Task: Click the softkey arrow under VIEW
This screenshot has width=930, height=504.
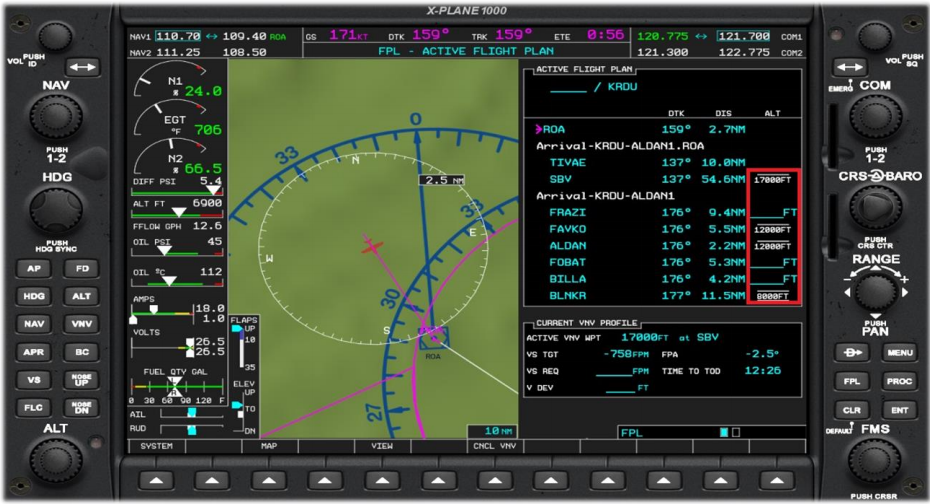Action: [381, 480]
